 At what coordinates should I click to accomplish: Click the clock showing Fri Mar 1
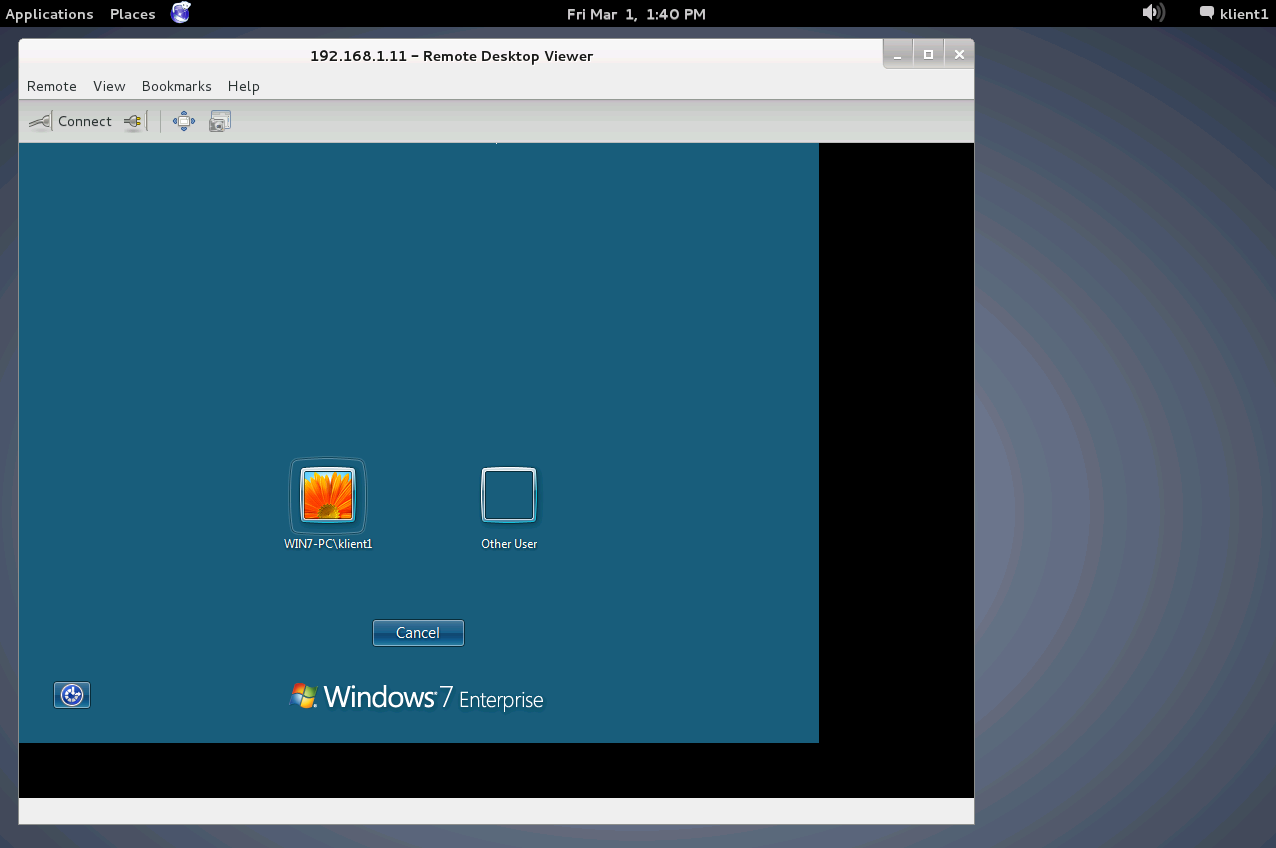(636, 14)
